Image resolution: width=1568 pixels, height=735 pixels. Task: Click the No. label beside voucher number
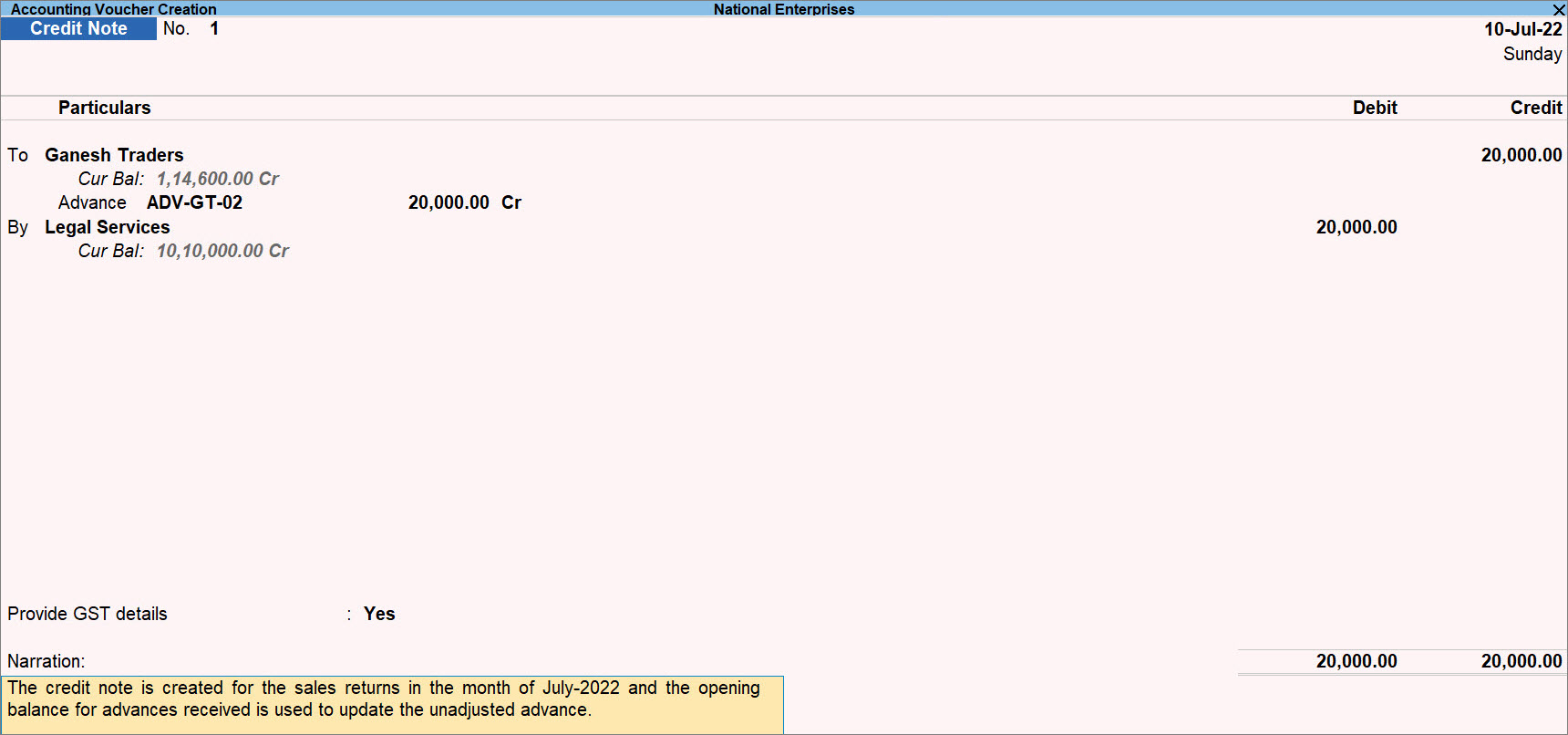176,28
